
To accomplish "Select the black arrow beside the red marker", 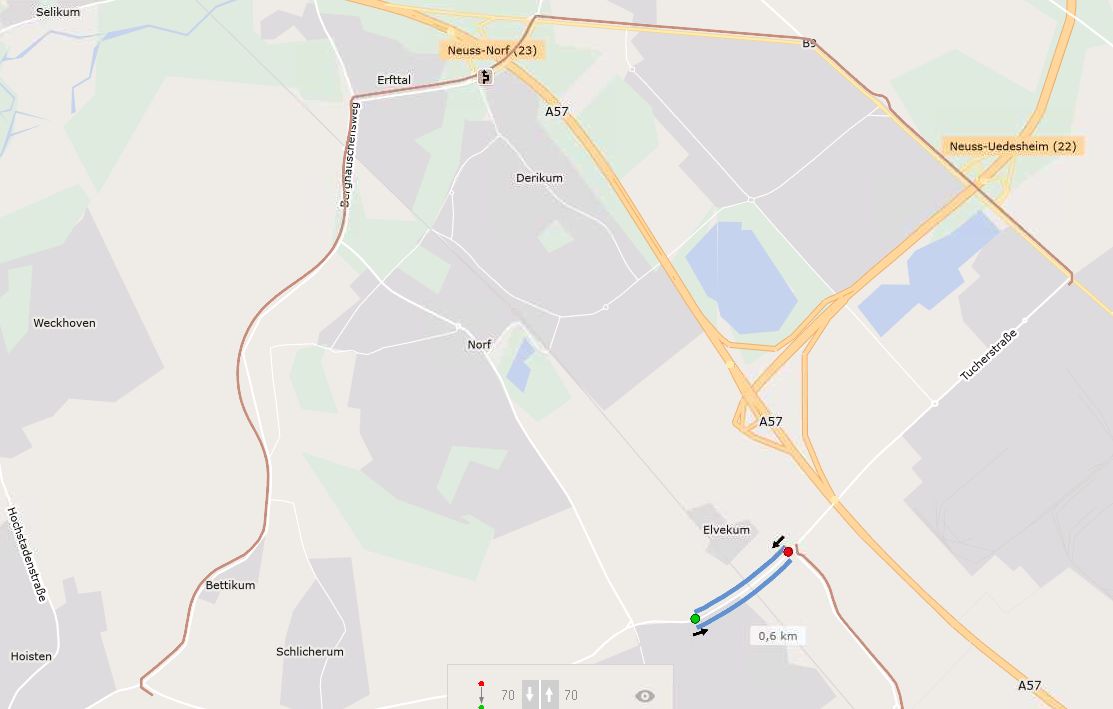I will (778, 542).
